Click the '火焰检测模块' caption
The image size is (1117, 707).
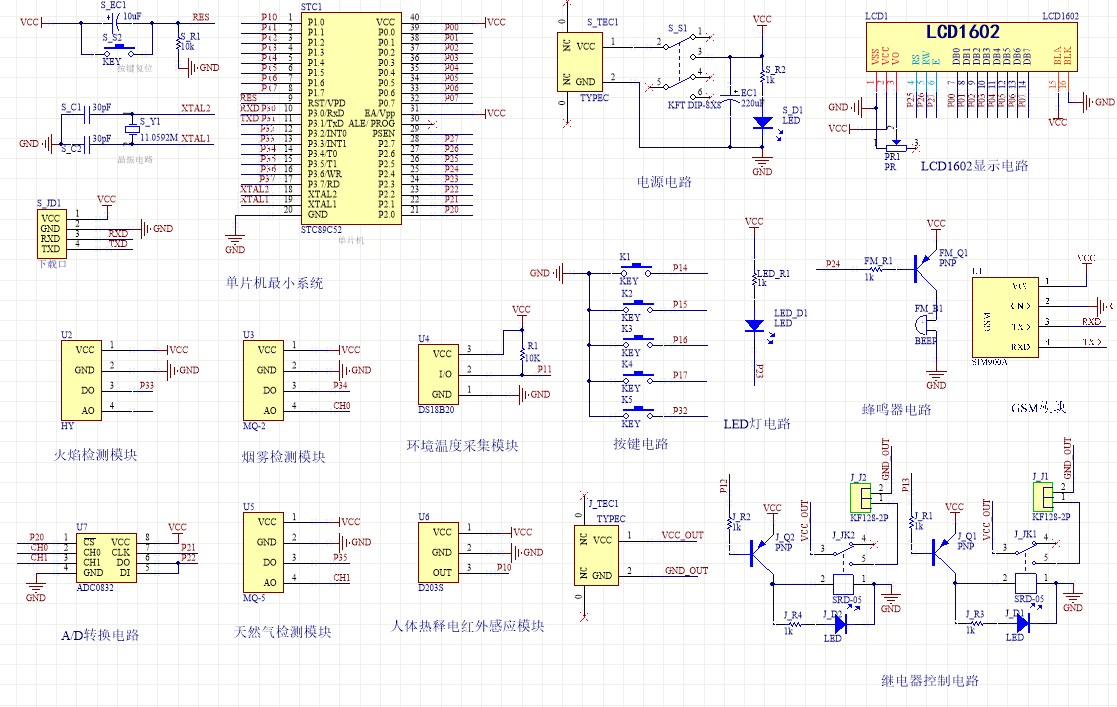coord(95,455)
